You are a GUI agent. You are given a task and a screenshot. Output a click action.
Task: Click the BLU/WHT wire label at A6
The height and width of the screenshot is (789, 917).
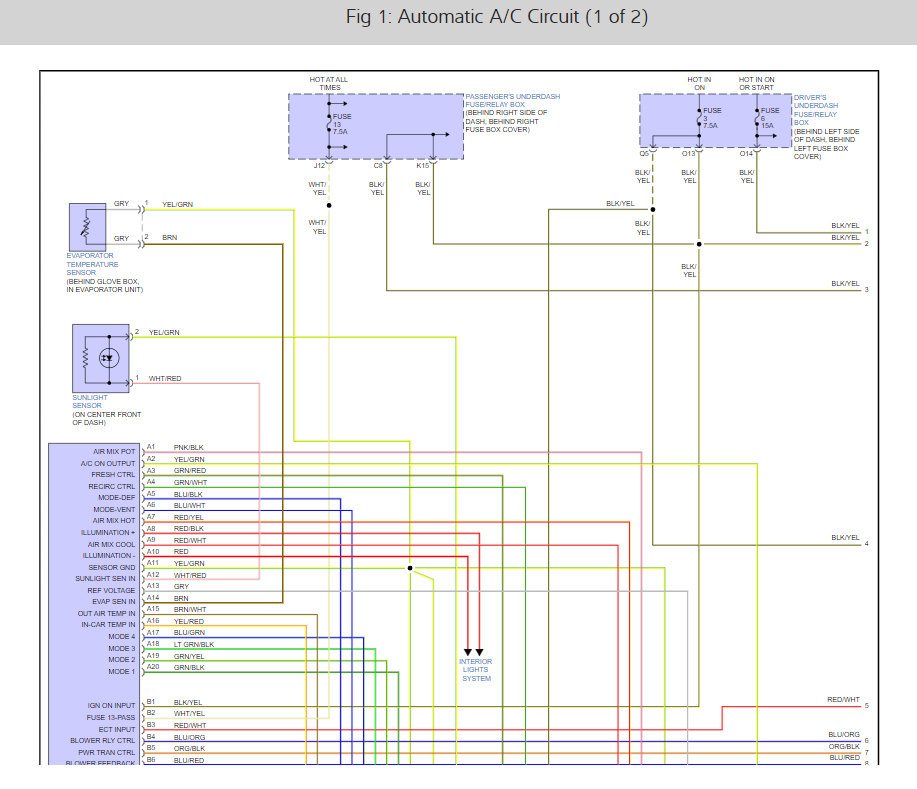tap(189, 505)
